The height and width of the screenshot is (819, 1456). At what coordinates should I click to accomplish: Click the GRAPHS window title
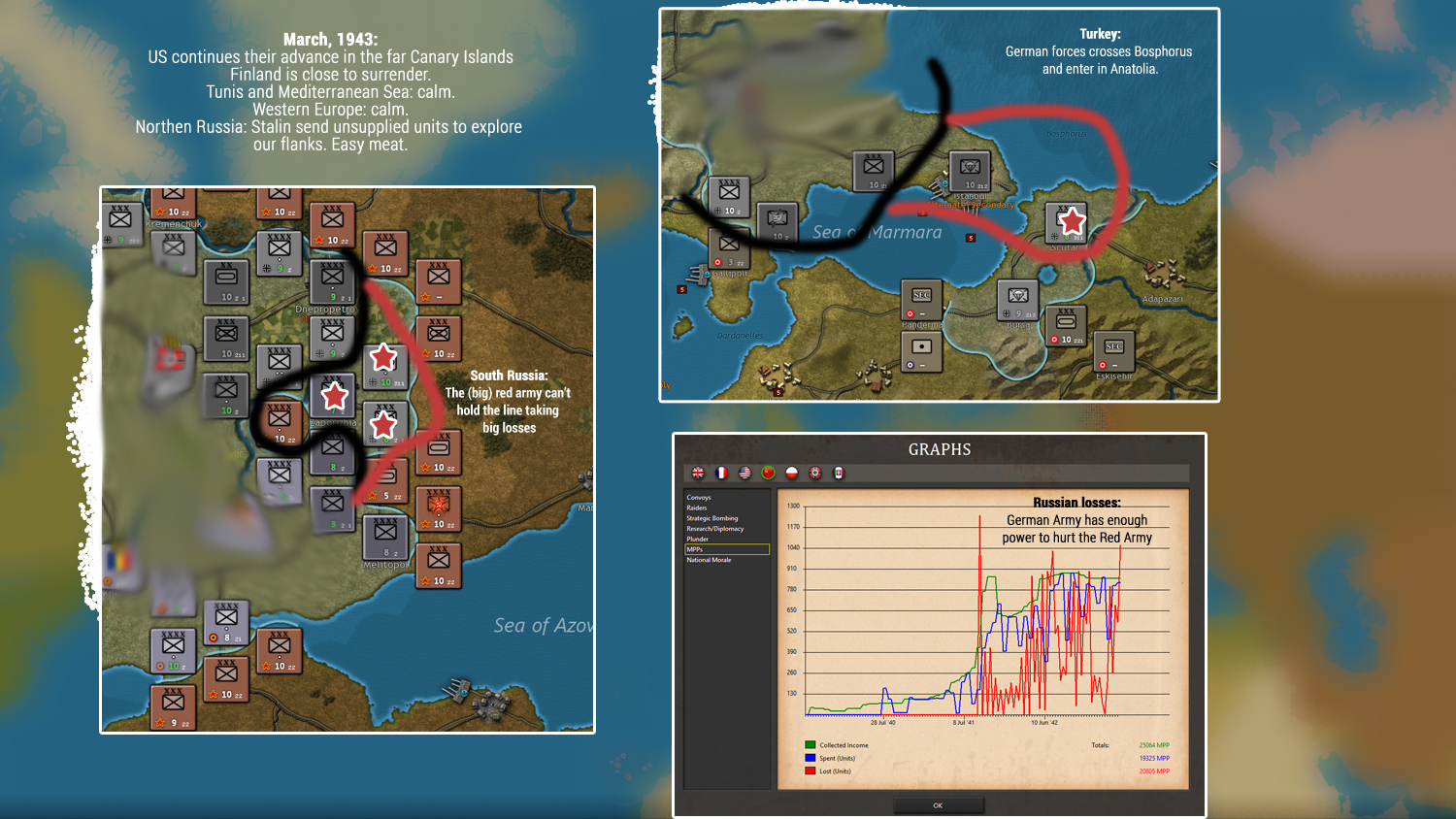pos(940,449)
